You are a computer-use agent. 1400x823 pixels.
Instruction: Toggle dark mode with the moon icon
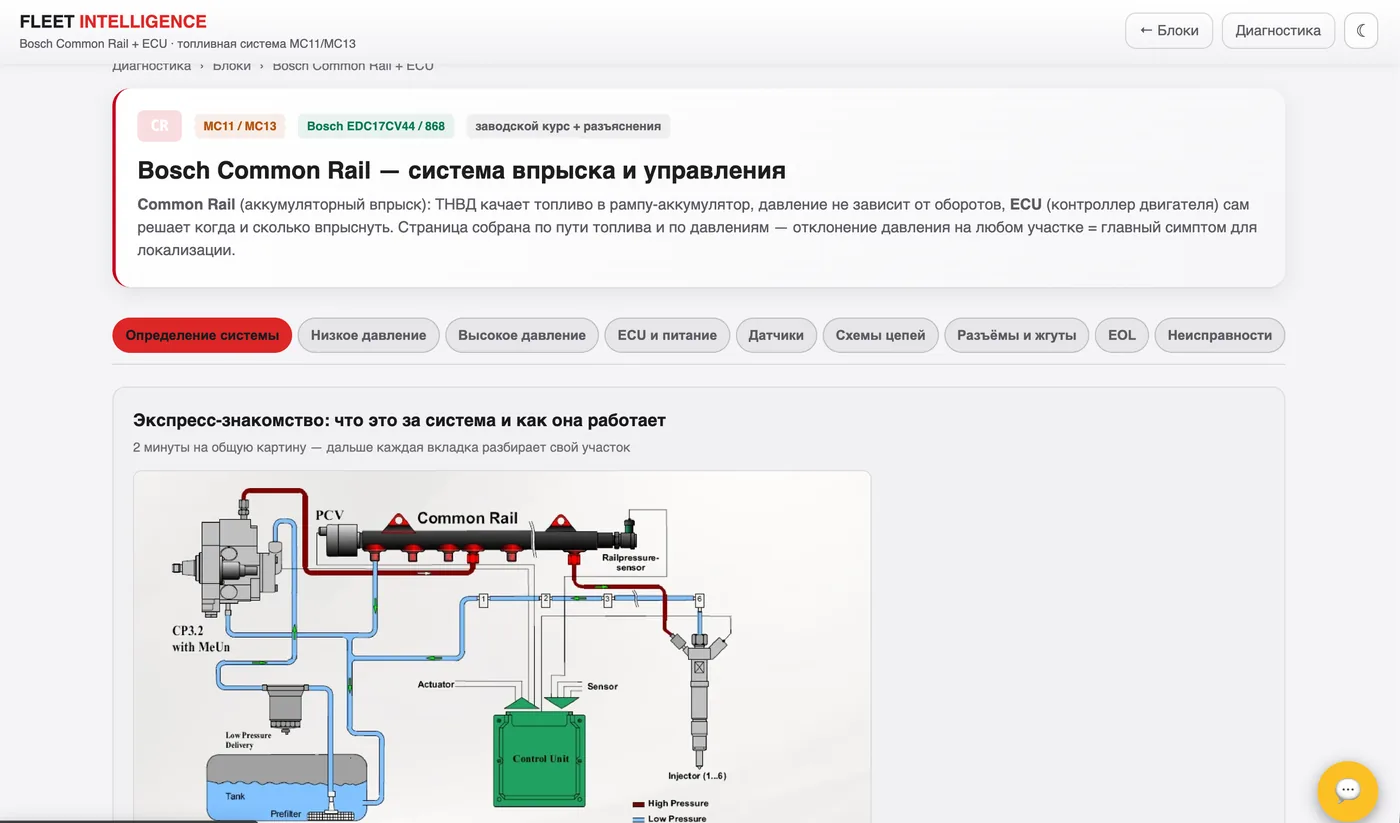1361,31
